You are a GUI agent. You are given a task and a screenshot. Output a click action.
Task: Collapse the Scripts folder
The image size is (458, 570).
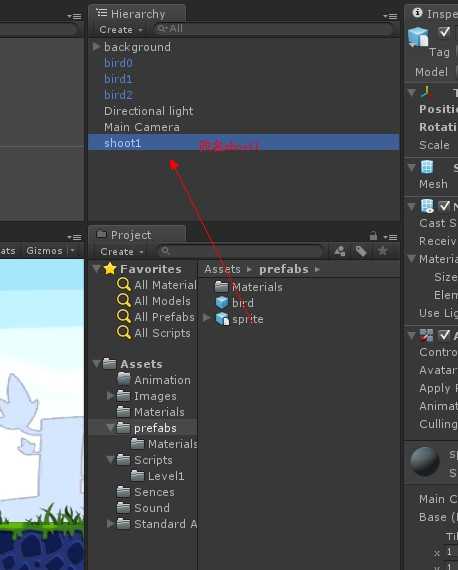click(x=110, y=460)
